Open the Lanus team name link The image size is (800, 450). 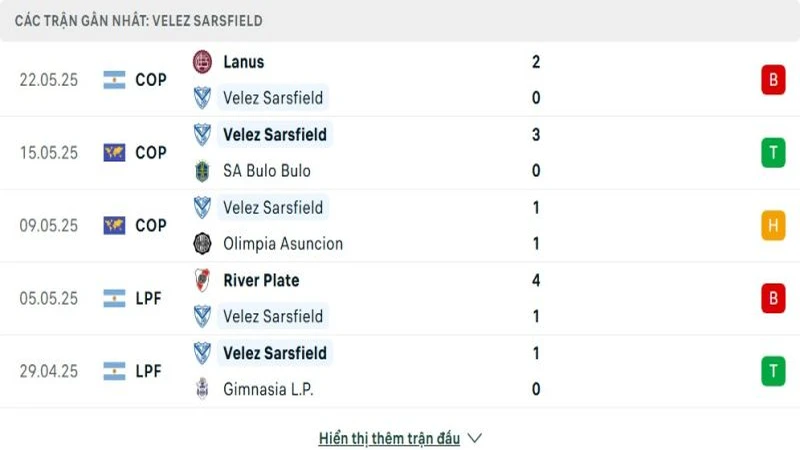[244, 62]
